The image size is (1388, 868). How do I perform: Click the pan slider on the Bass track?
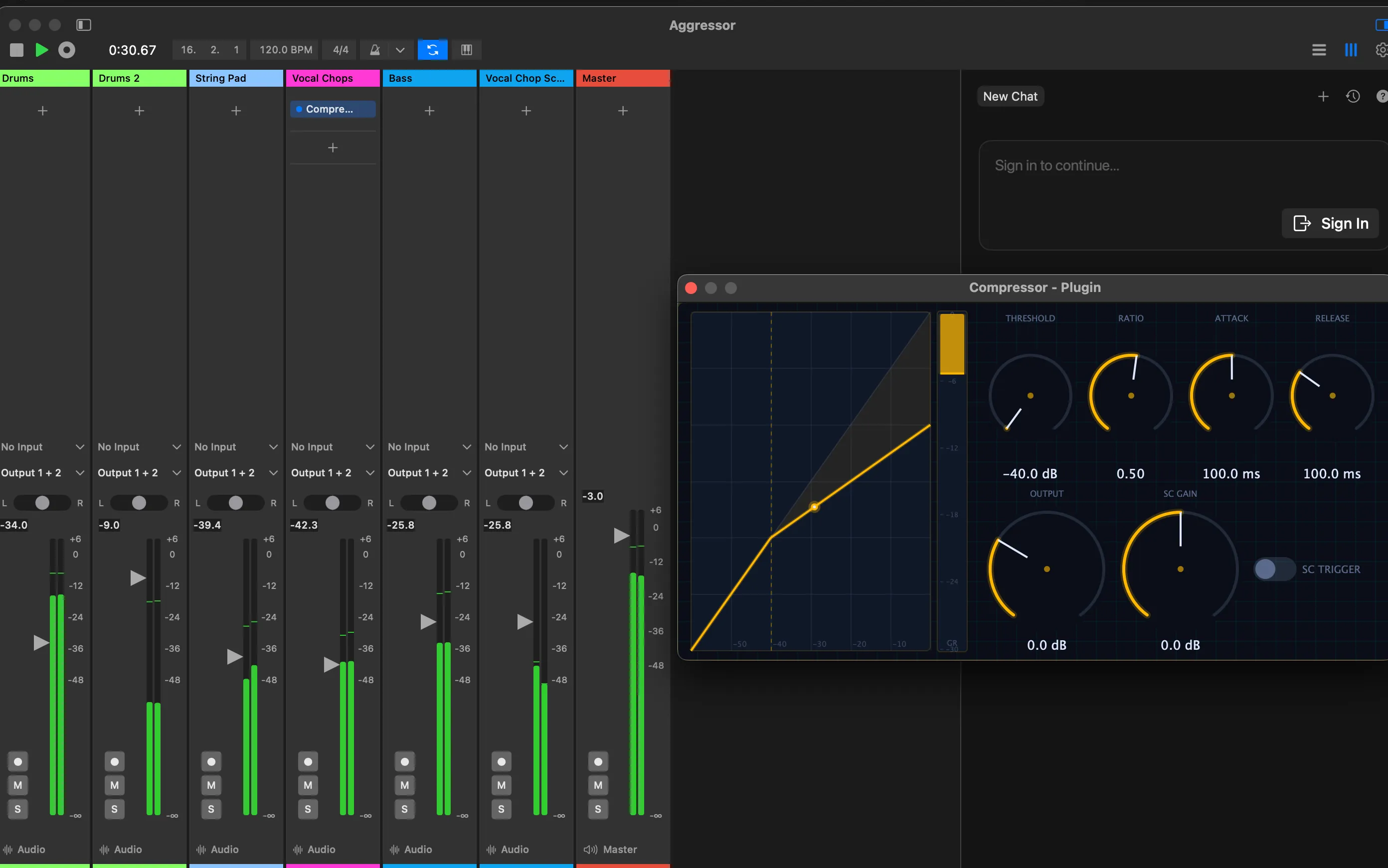point(428,503)
